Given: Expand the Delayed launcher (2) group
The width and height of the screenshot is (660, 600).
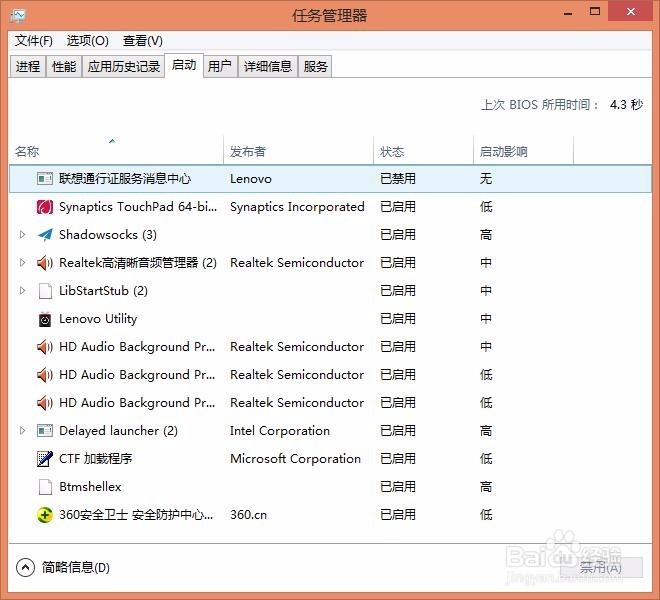Looking at the screenshot, I should [23, 430].
